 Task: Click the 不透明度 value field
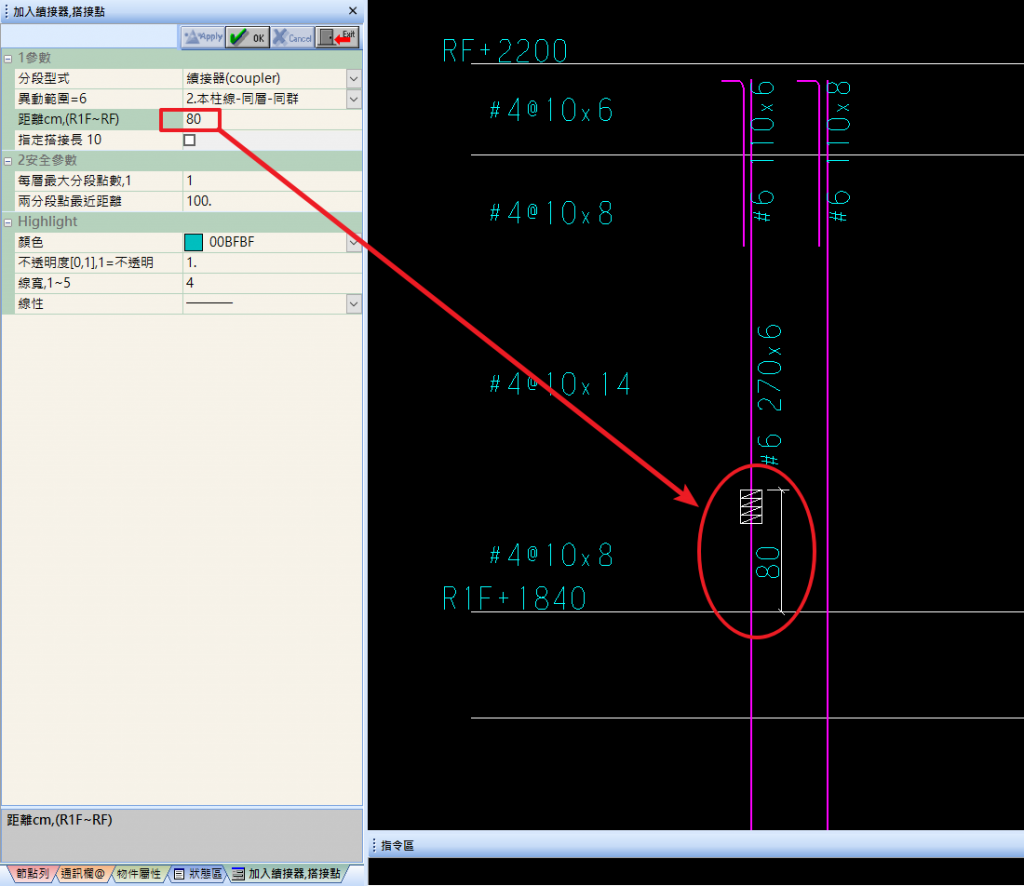click(272, 262)
